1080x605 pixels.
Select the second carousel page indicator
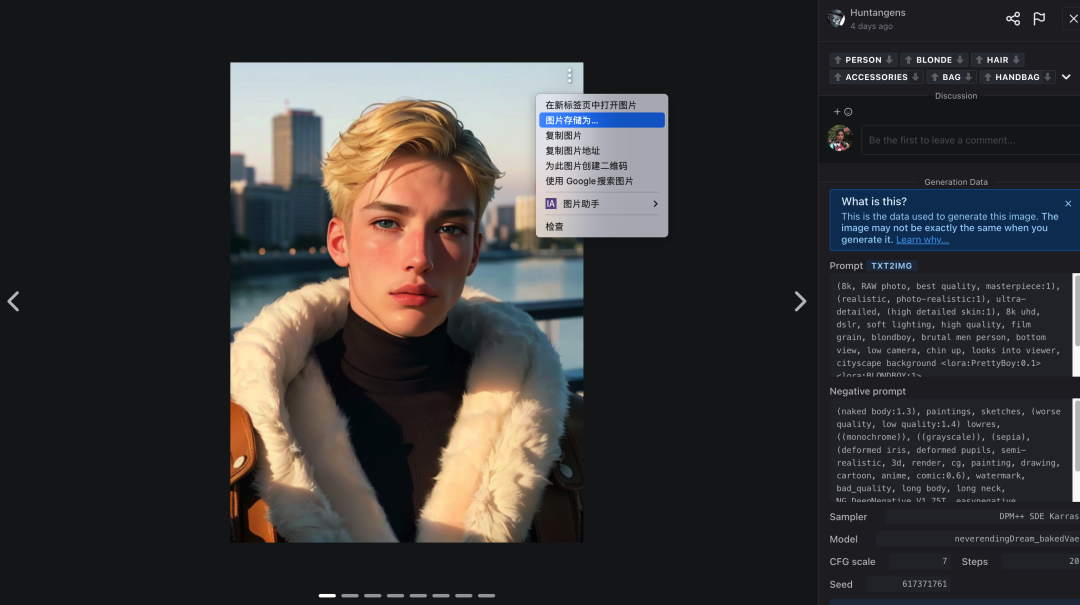pyautogui.click(x=350, y=595)
